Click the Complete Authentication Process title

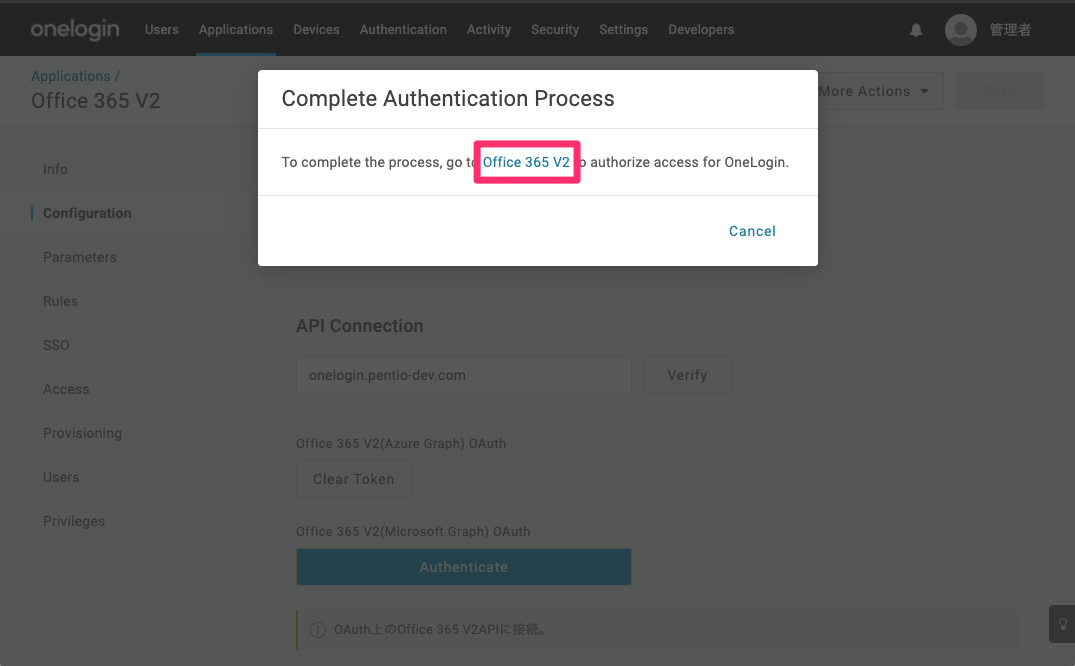click(x=448, y=98)
